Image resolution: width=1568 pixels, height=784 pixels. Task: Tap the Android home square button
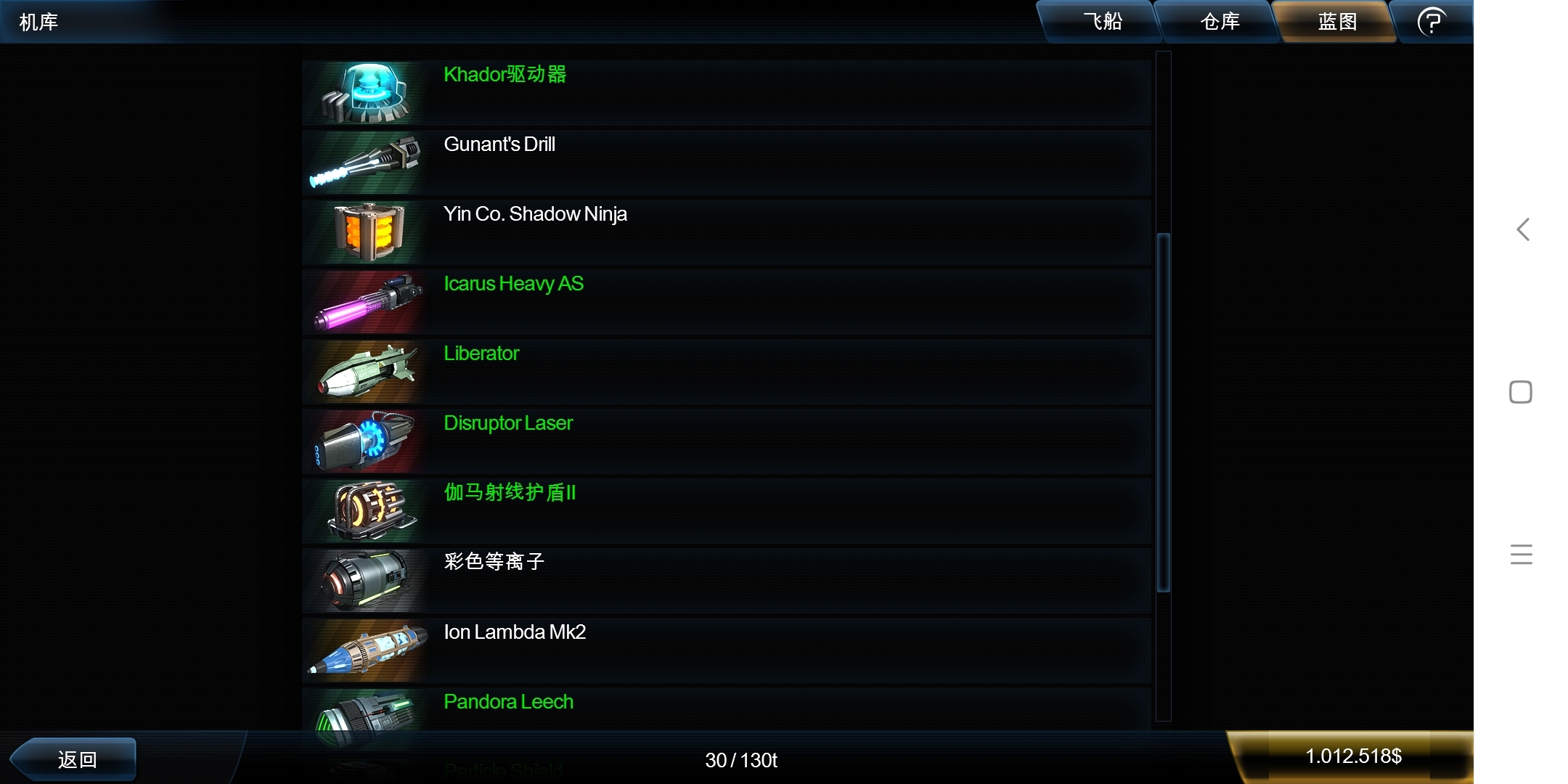(1521, 392)
